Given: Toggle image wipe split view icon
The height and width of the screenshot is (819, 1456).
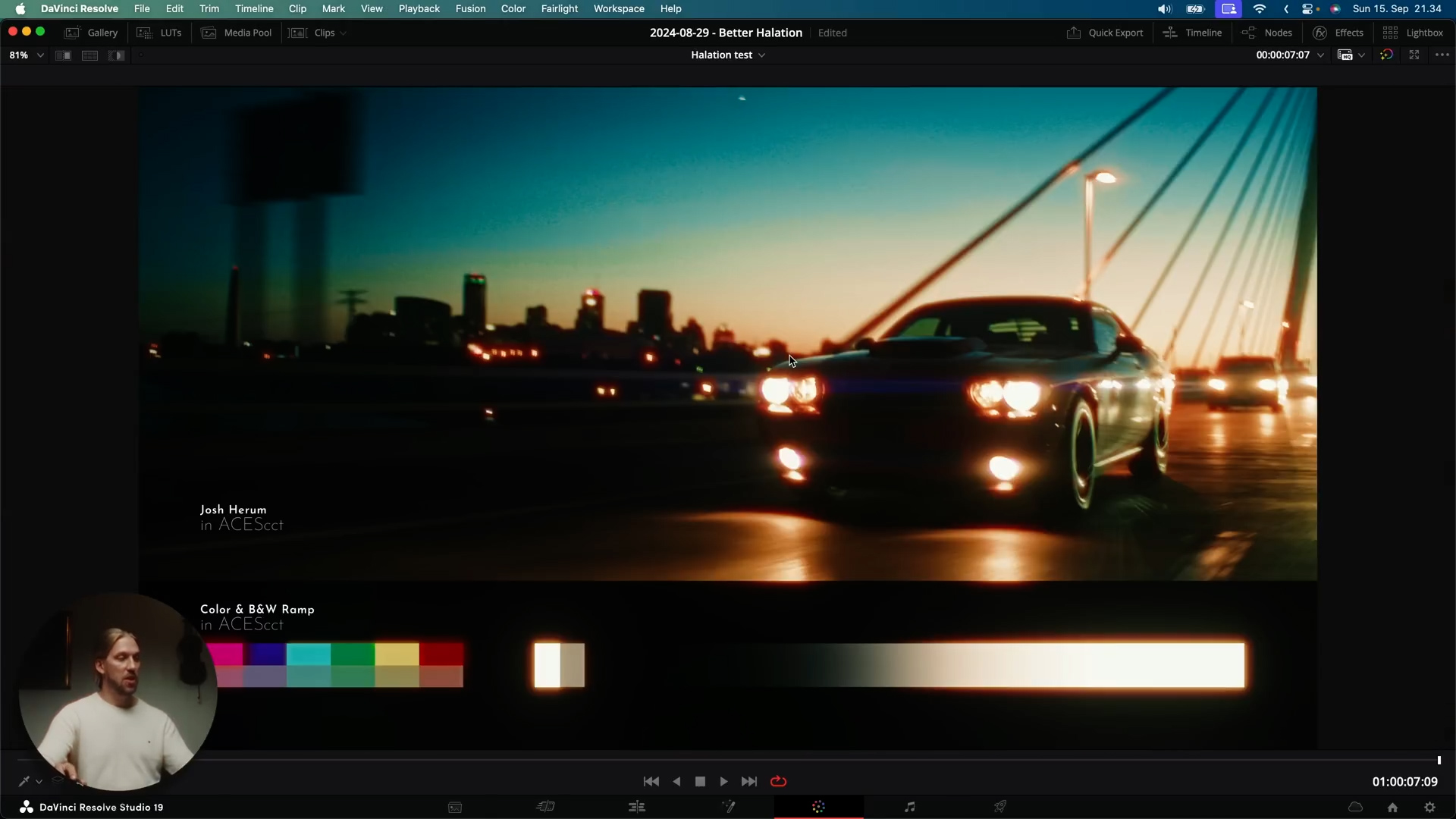Looking at the screenshot, I should [x=63, y=55].
